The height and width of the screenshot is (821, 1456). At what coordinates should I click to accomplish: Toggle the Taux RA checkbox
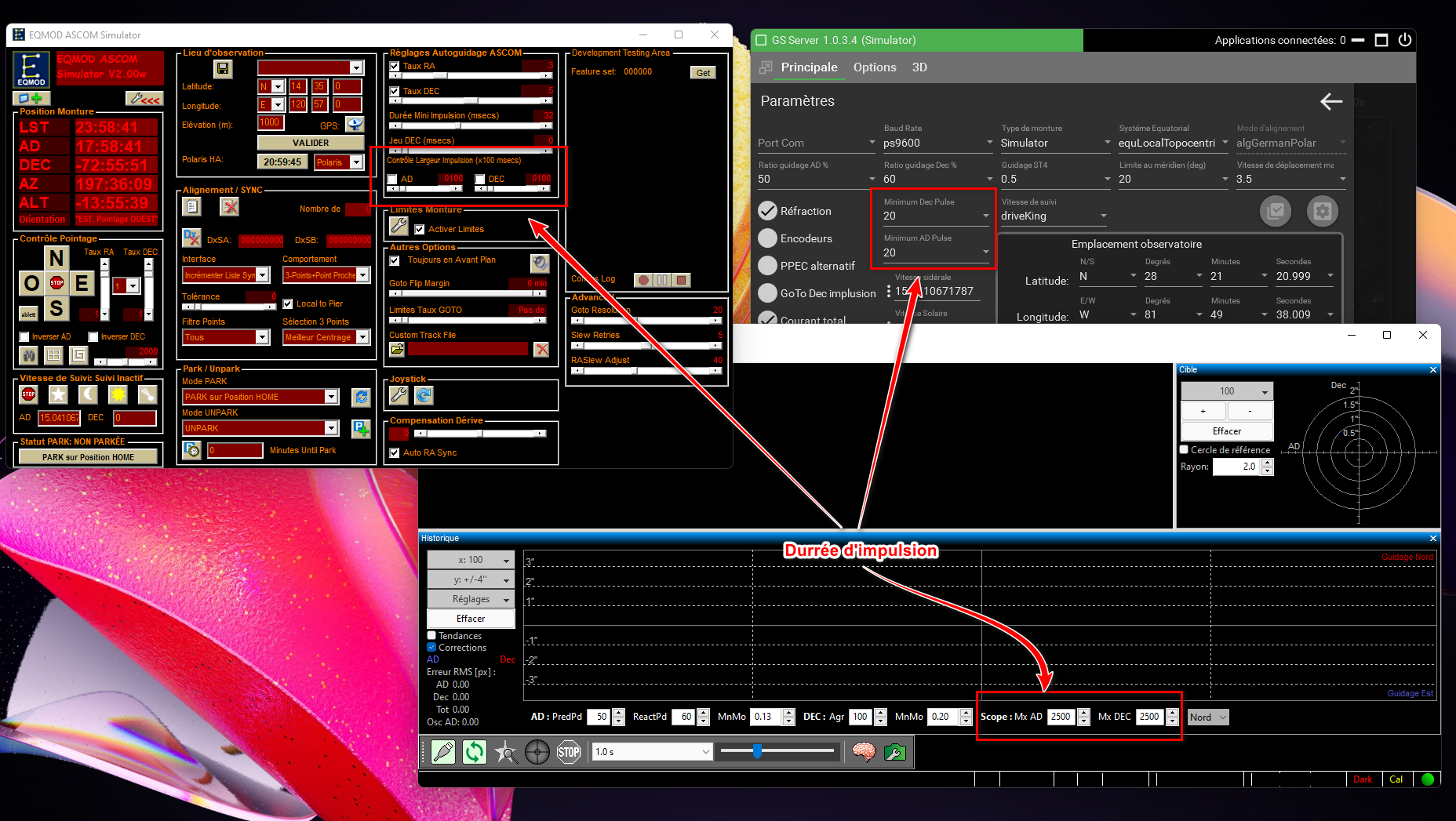(395, 67)
